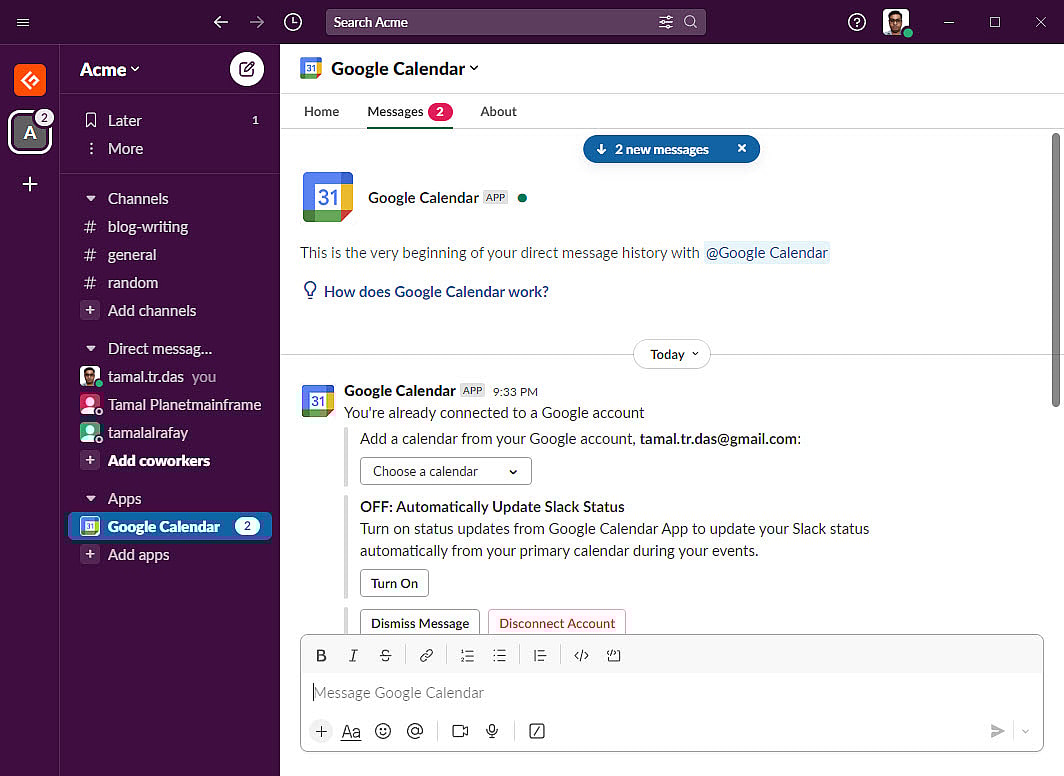This screenshot has width=1064, height=776.
Task: Open the Google Calendar header dropdown
Action: [x=405, y=69]
